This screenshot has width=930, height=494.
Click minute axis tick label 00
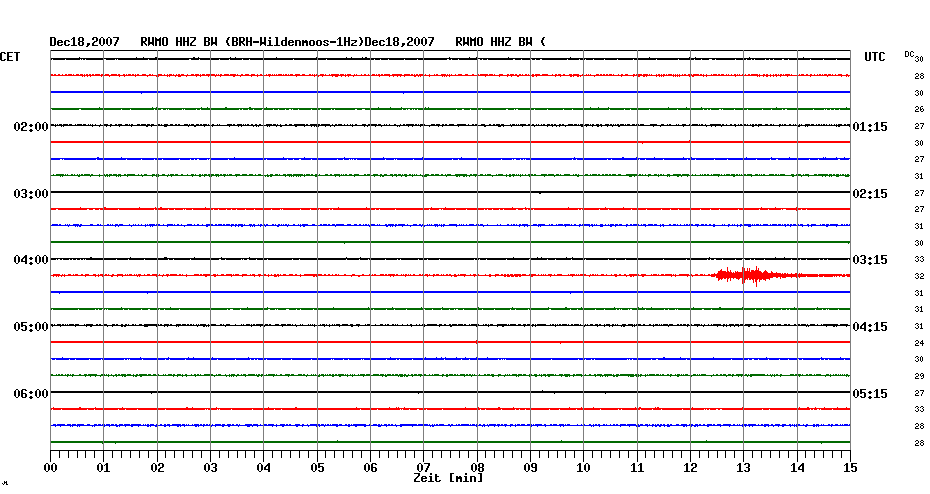click(50, 468)
